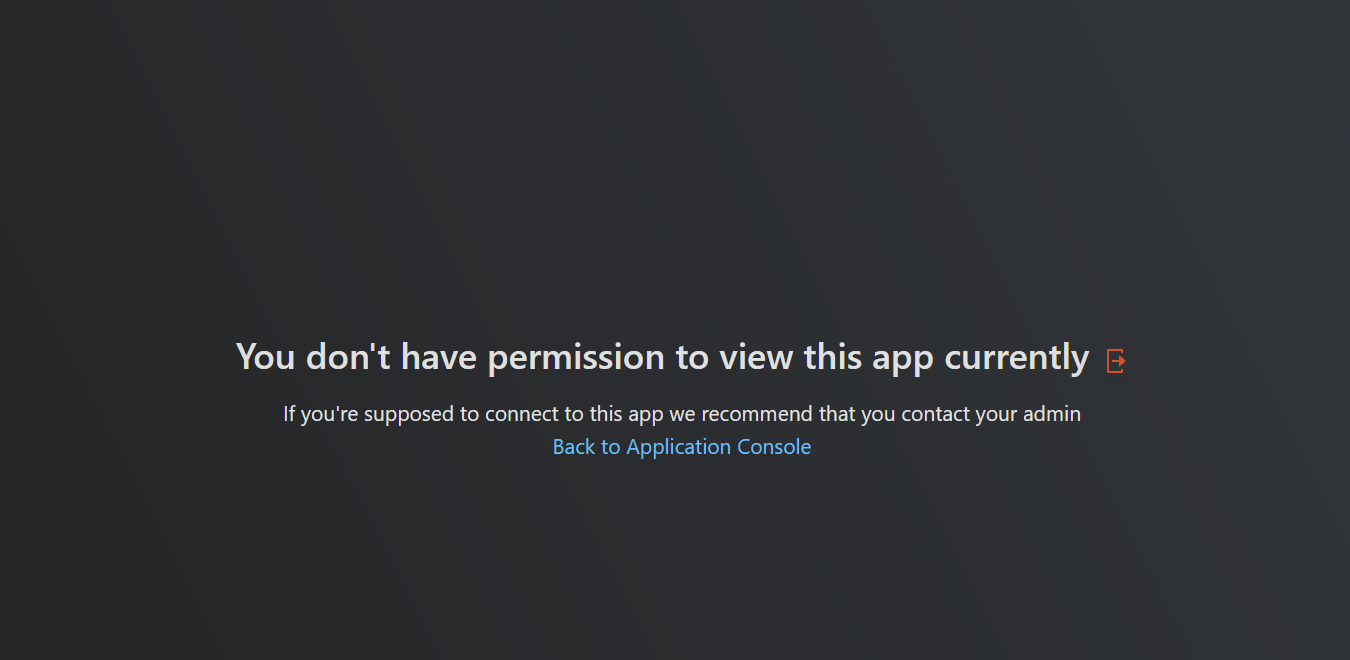
Task: Return to the Application Console
Action: 682,447
